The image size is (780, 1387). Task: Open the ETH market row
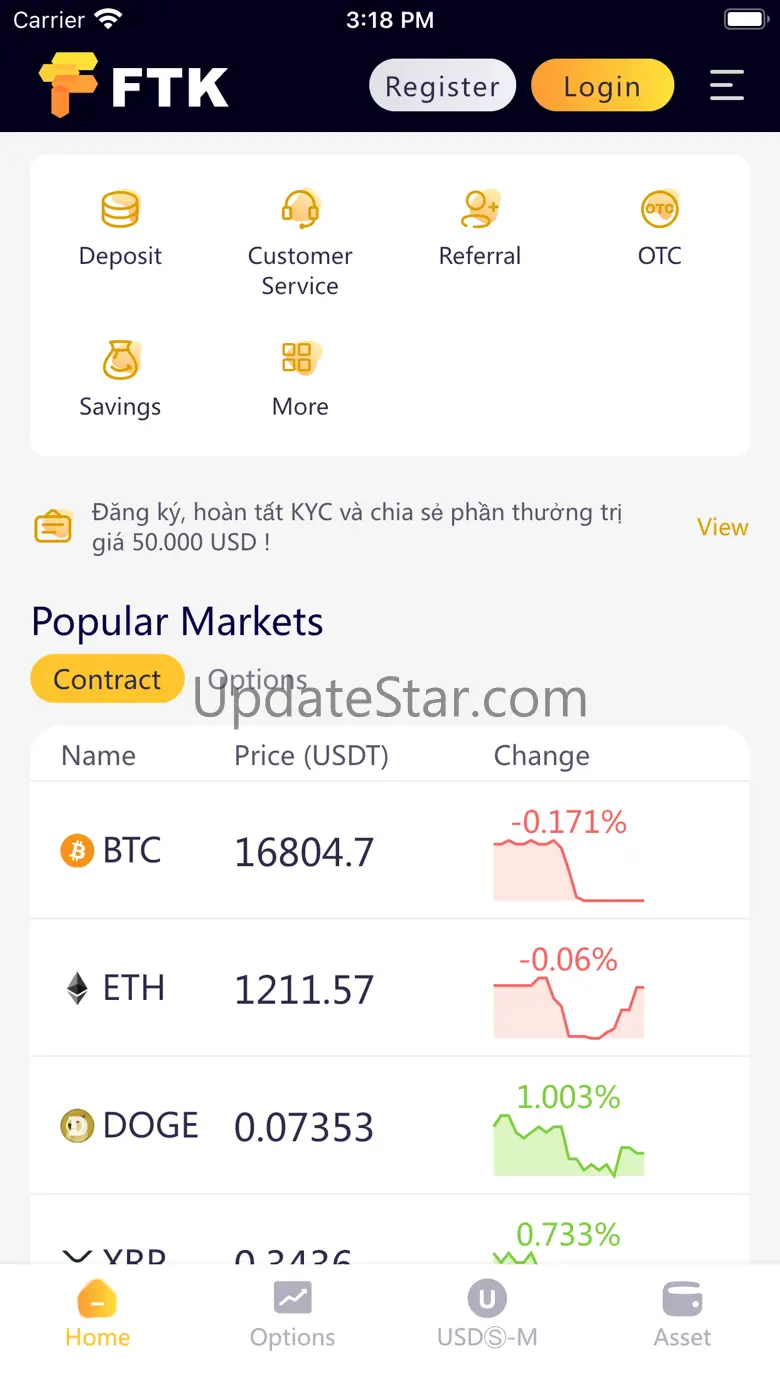coord(389,988)
